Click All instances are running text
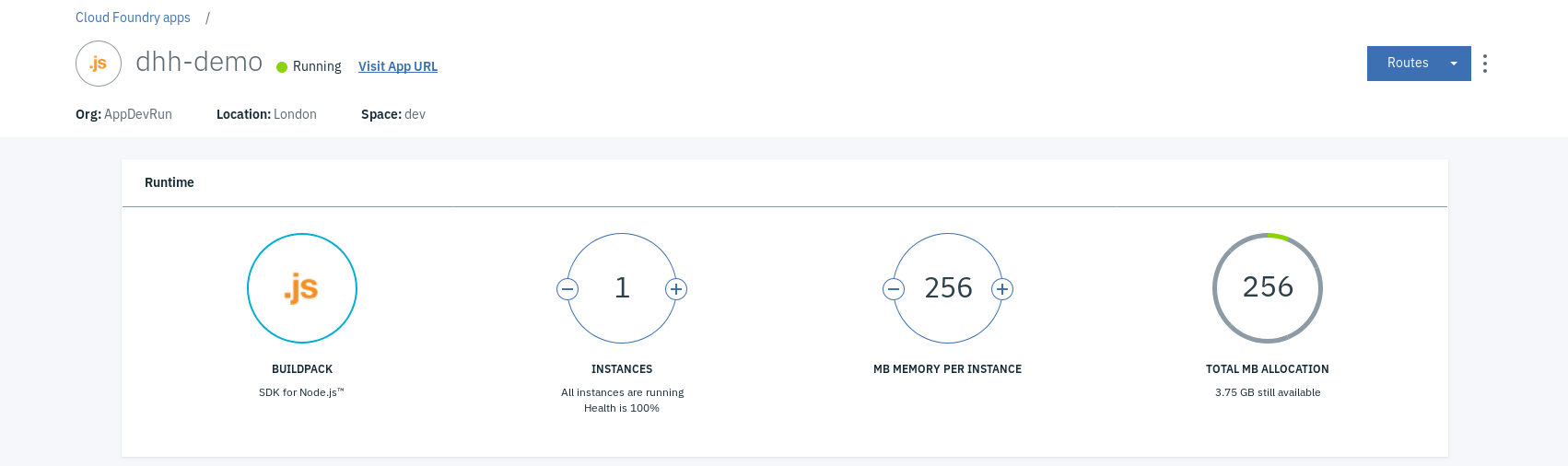The image size is (1568, 466). tap(623, 392)
